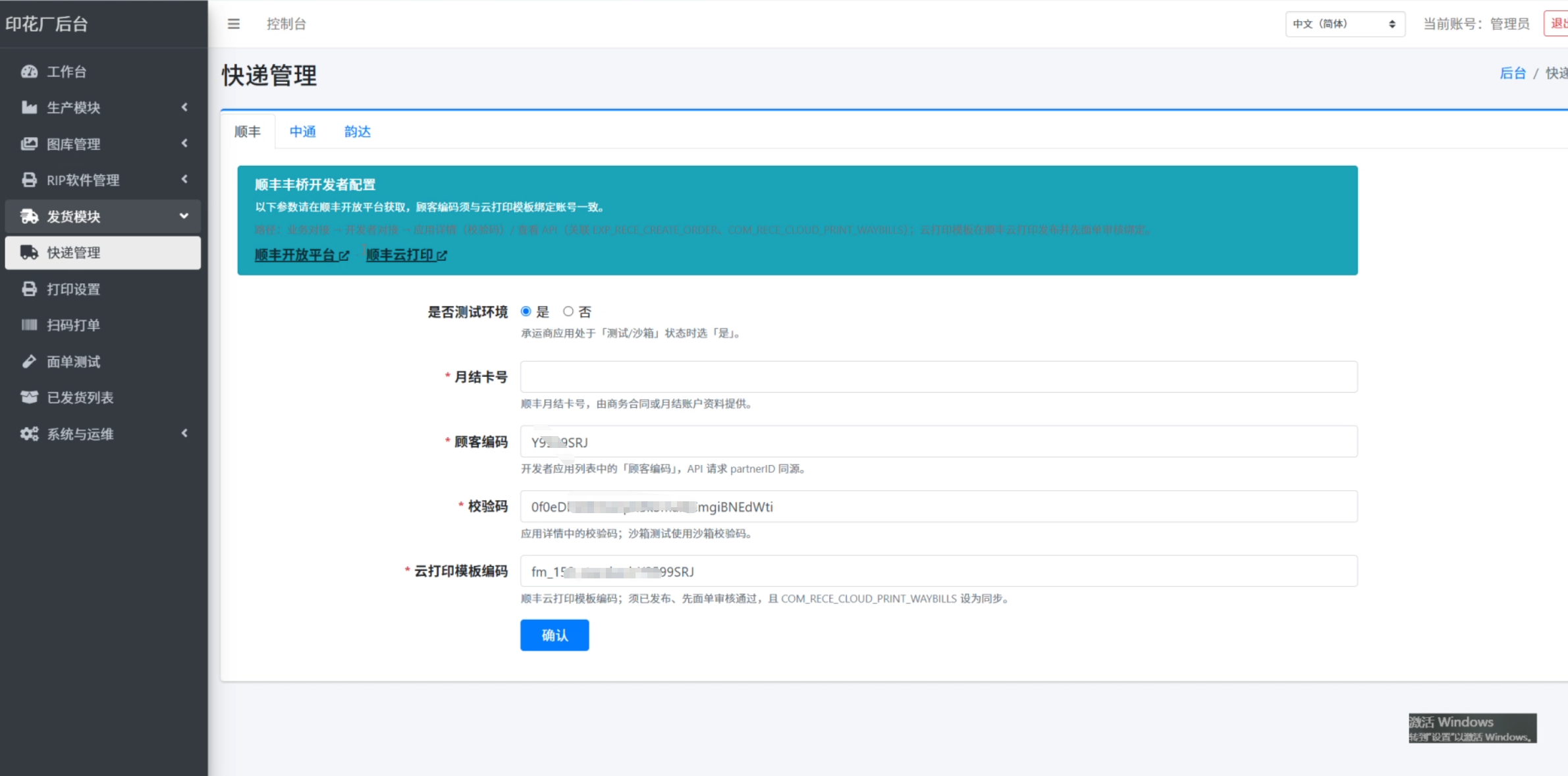Click the 快递管理 page heading
Screen dimensions: 1568x776
point(269,76)
